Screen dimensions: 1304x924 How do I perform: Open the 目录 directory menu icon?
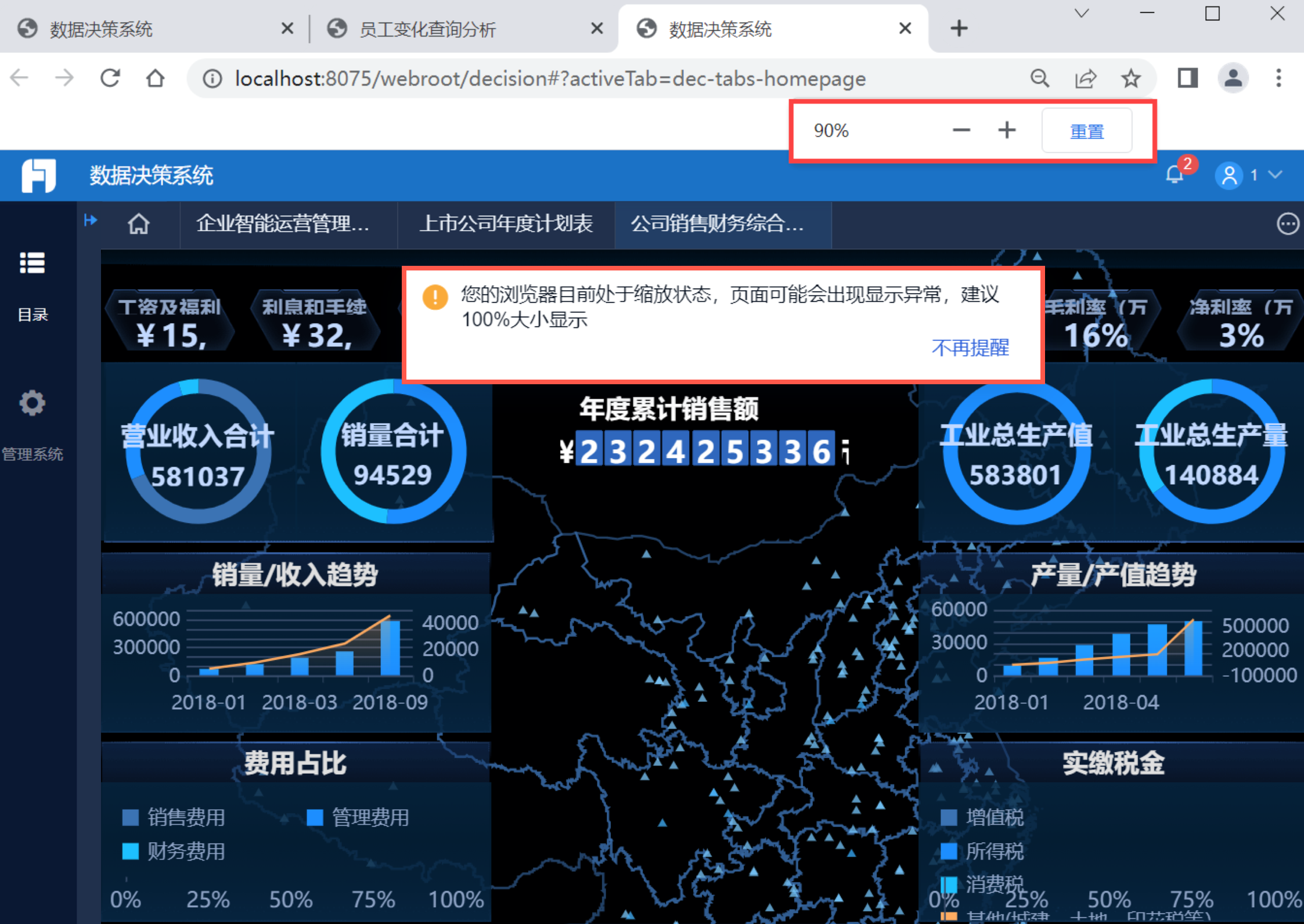pyautogui.click(x=33, y=264)
